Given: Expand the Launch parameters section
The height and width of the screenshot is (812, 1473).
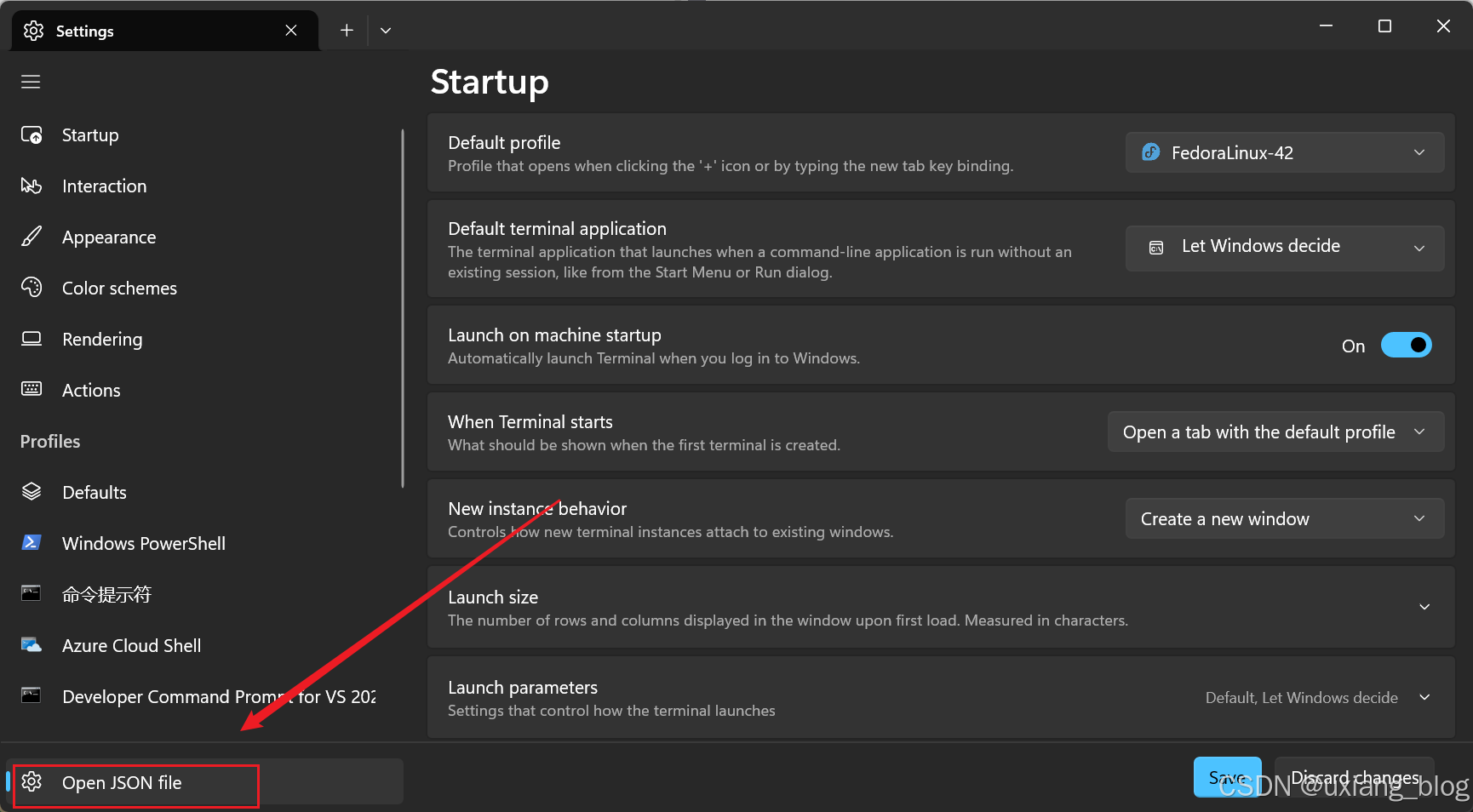Looking at the screenshot, I should [x=1424, y=697].
